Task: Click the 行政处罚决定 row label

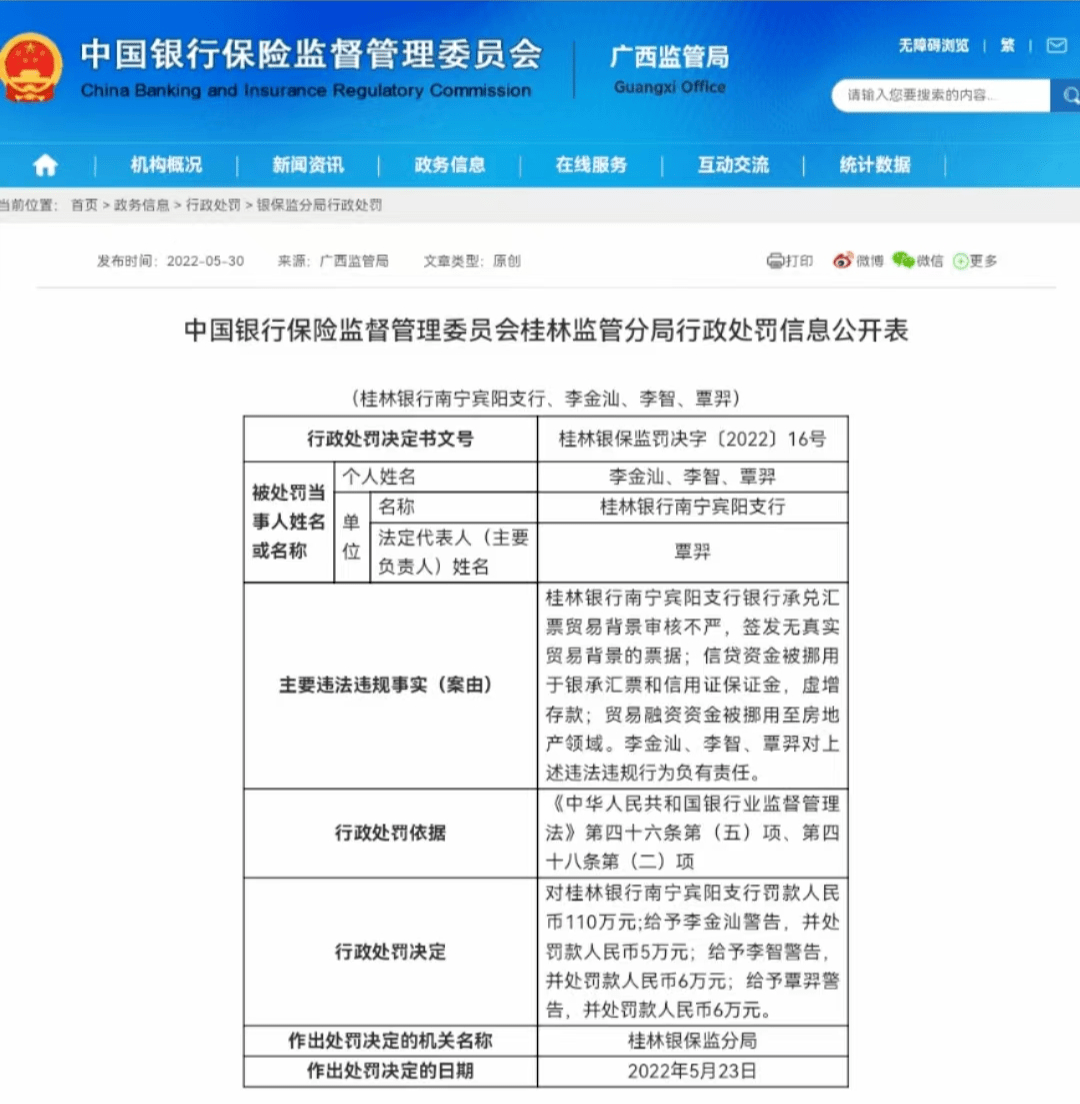Action: tap(391, 952)
